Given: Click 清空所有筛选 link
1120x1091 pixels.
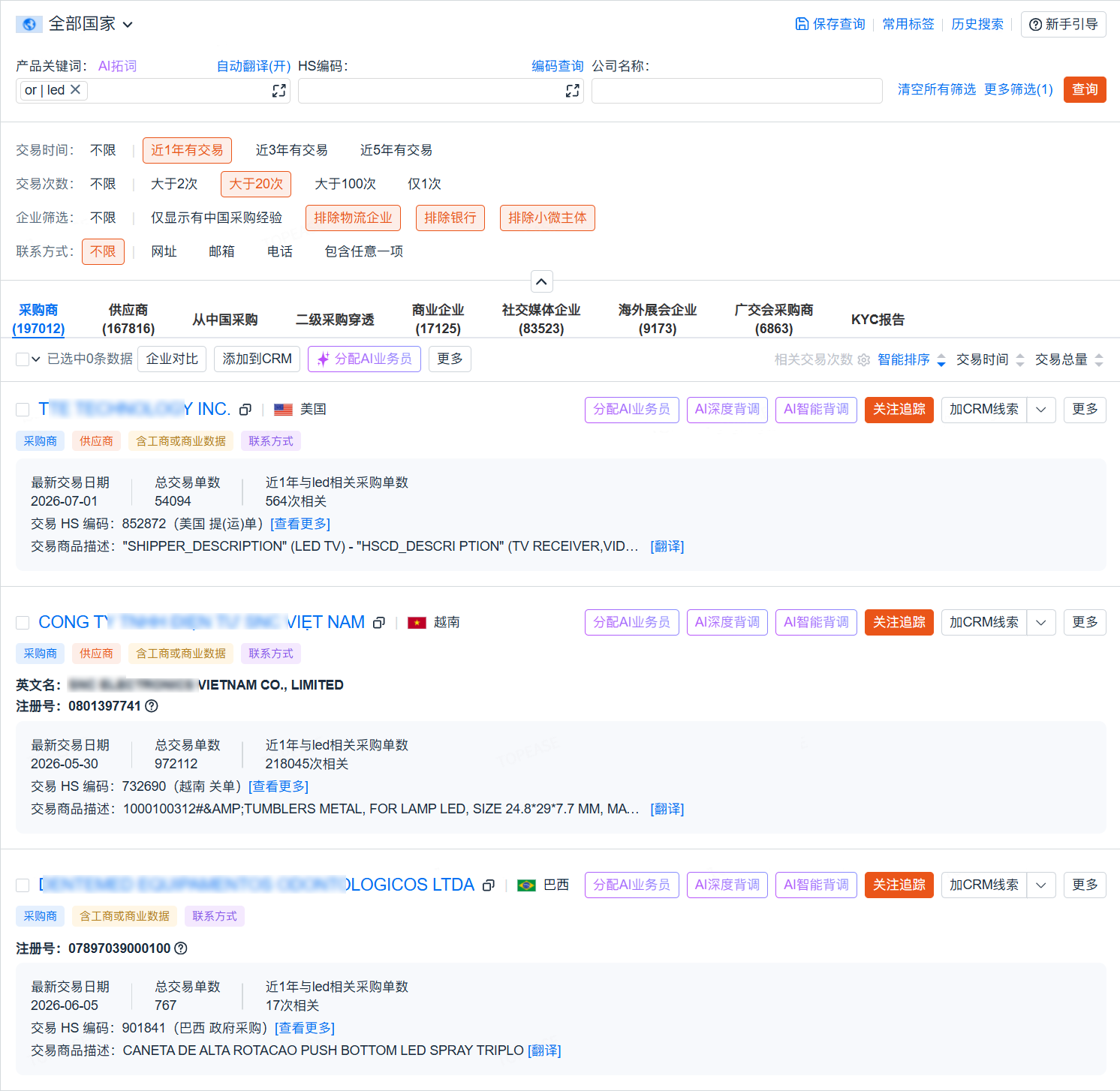Looking at the screenshot, I should tap(937, 89).
